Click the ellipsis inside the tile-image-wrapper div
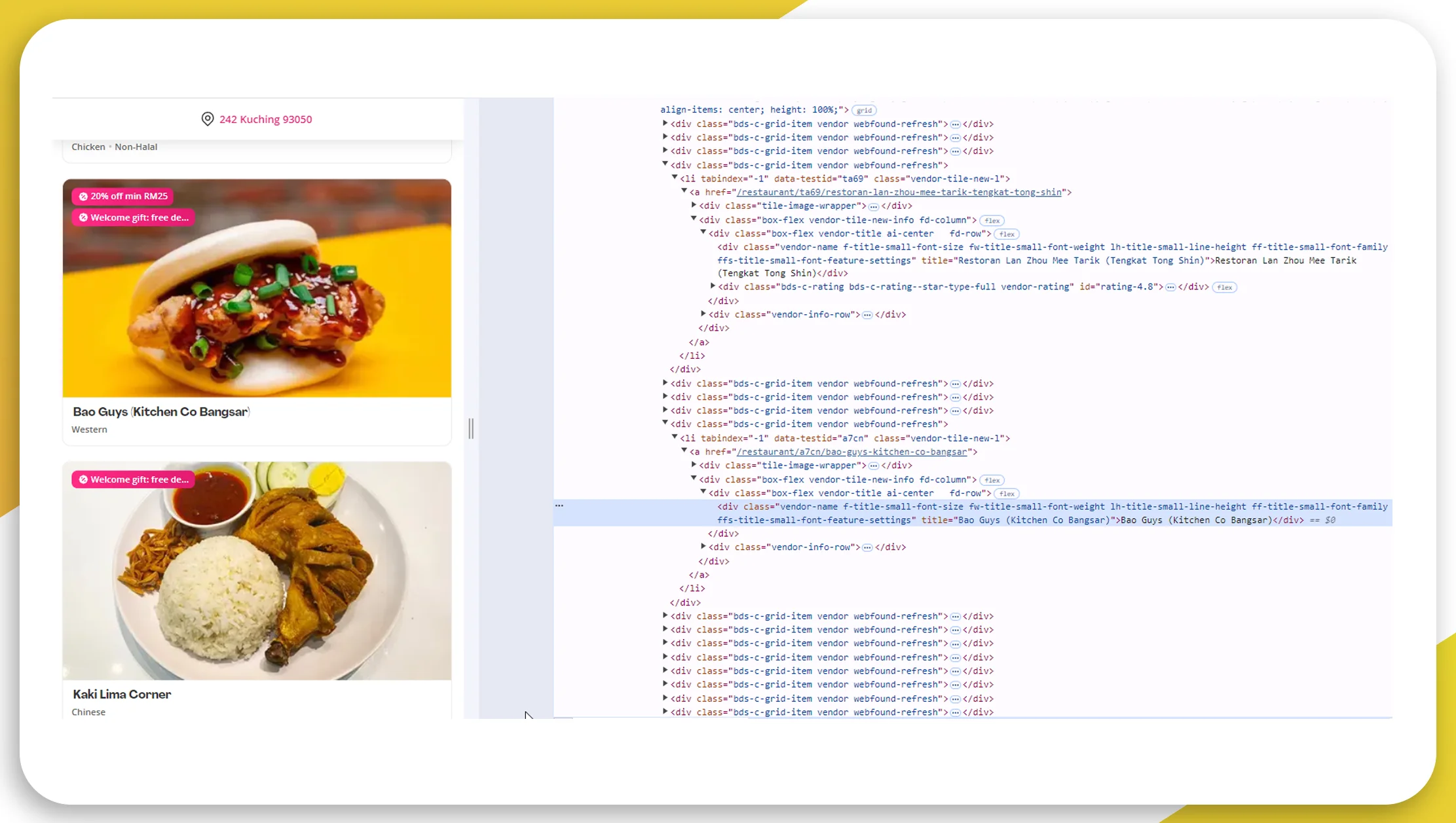 click(874, 205)
